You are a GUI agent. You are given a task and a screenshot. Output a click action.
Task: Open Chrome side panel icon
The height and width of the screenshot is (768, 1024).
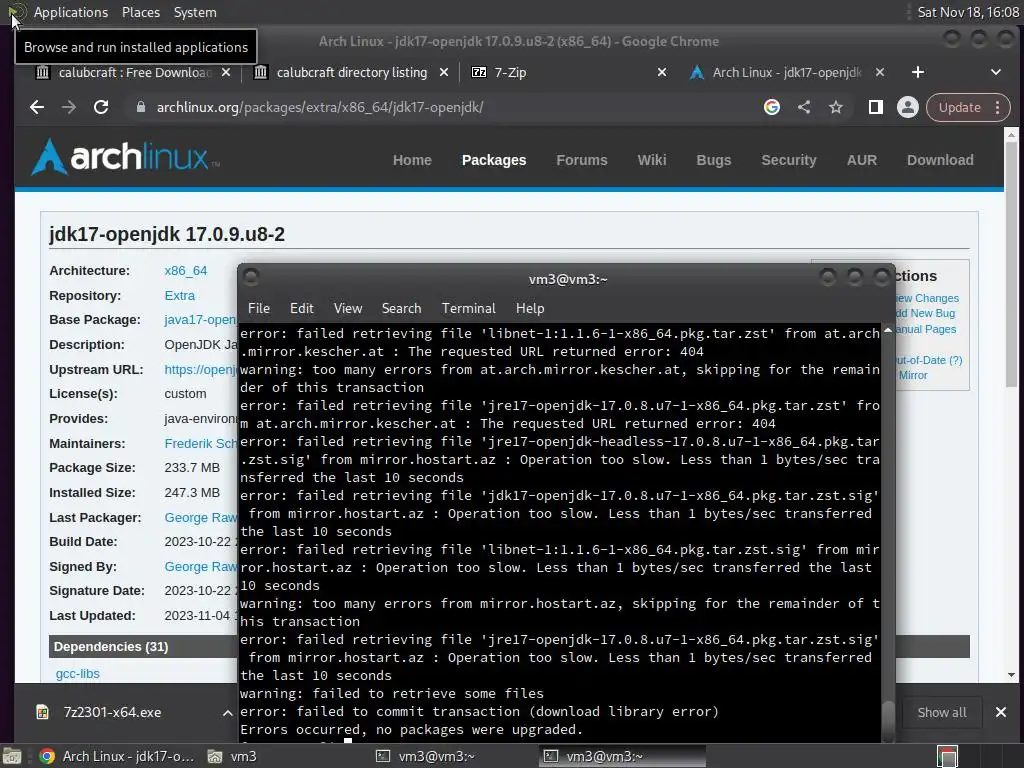pyautogui.click(x=875, y=107)
